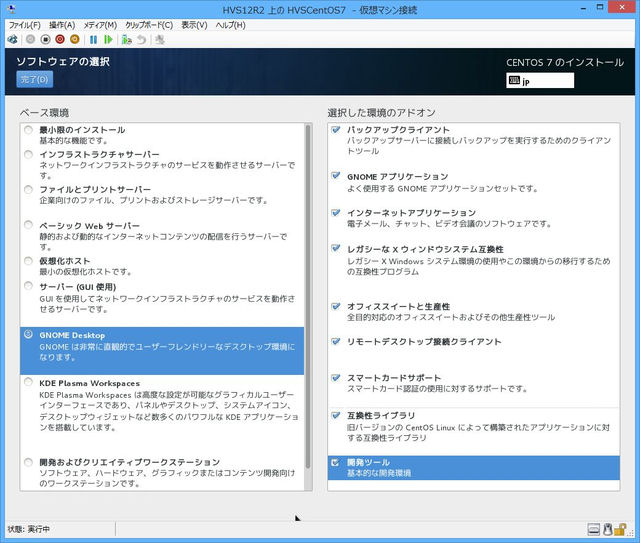Click スマートカード認証 support description text
Image resolution: width=640 pixels, height=543 pixels.
437,389
